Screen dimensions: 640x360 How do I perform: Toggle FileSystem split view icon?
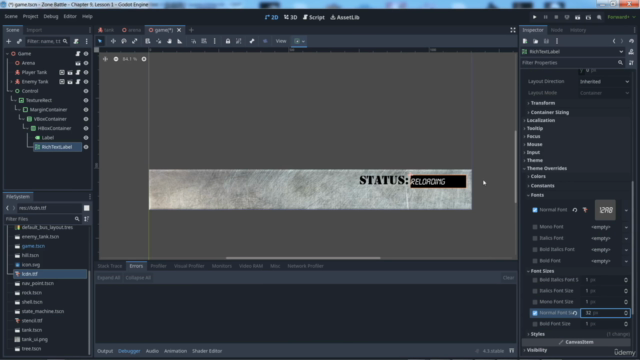coord(87,208)
